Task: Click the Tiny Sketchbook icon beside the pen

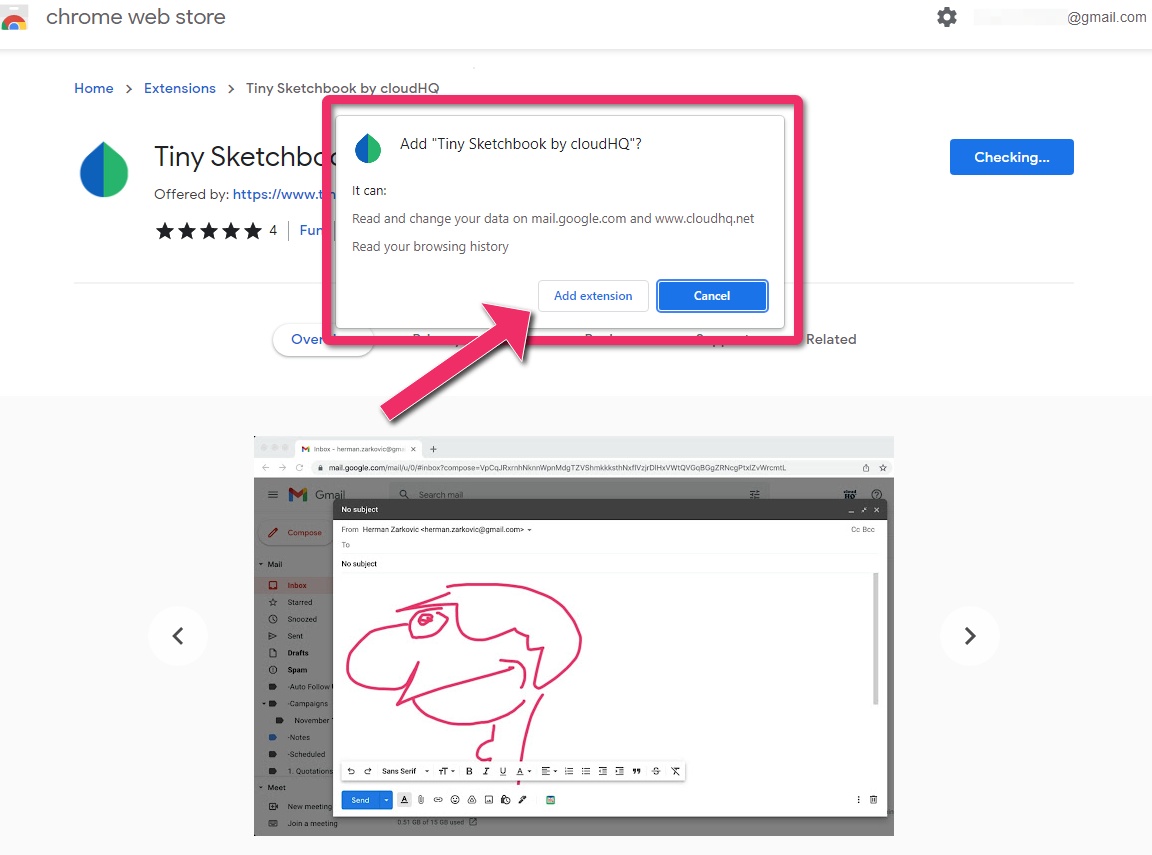Action: pos(550,800)
